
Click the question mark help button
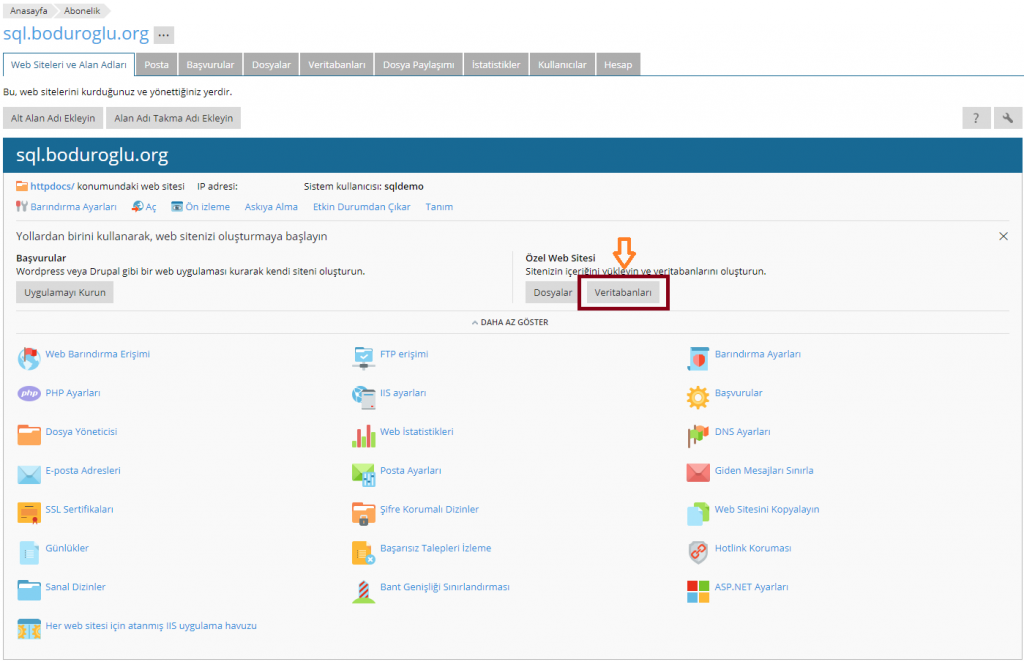click(x=977, y=118)
